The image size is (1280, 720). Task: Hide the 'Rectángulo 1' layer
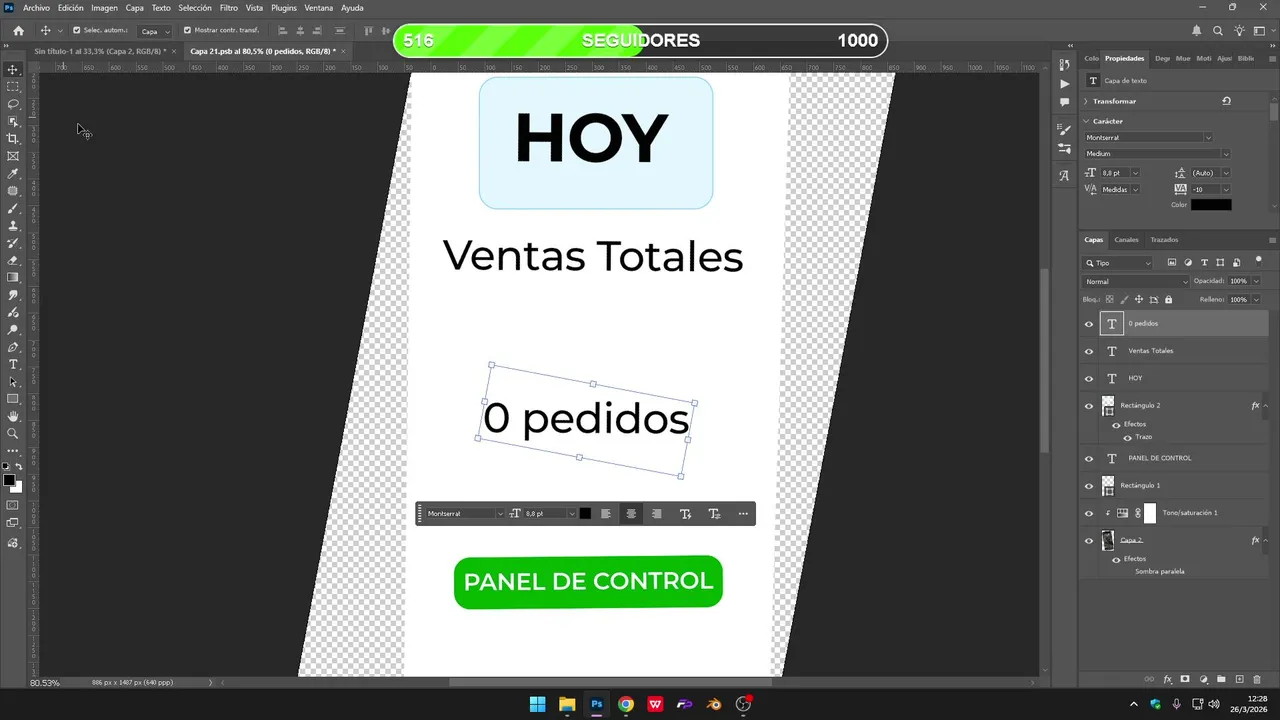click(1089, 486)
